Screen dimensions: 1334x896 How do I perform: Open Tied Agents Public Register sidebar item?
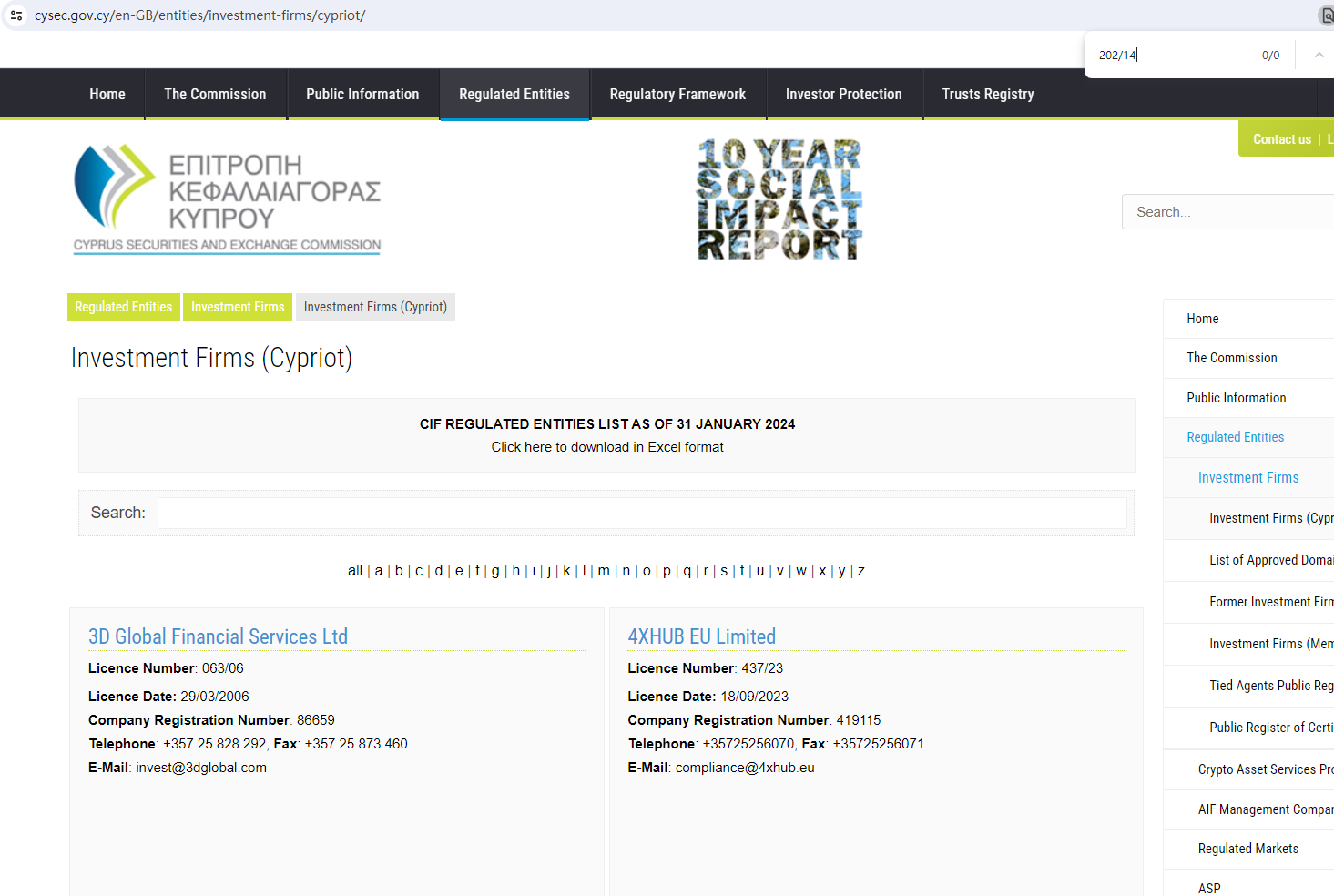(1271, 686)
